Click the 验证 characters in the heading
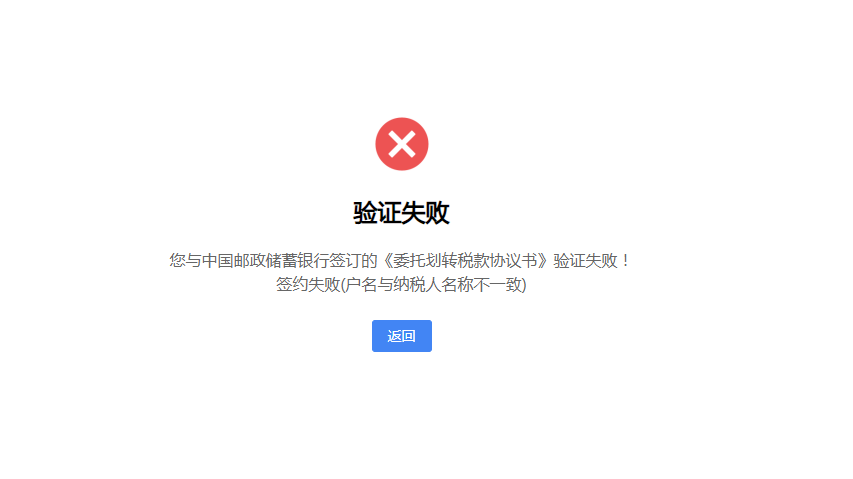 378,213
